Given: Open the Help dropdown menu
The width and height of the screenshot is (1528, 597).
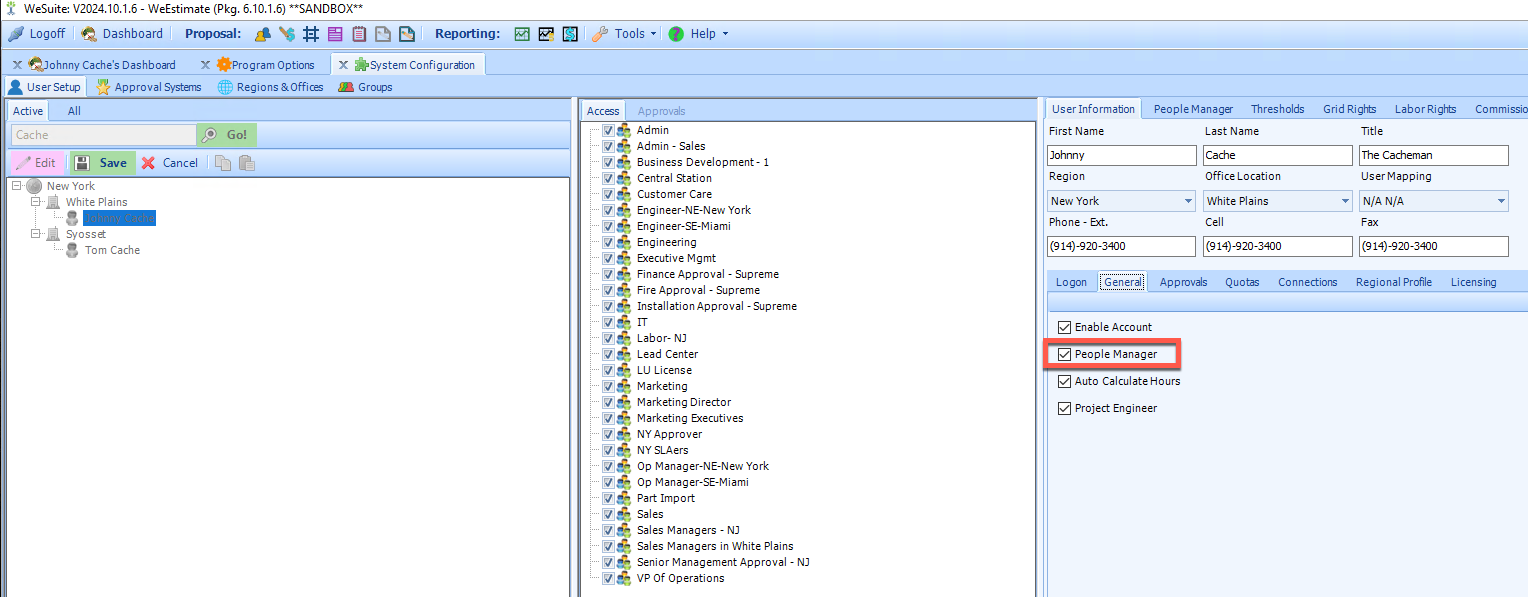Looking at the screenshot, I should [698, 34].
